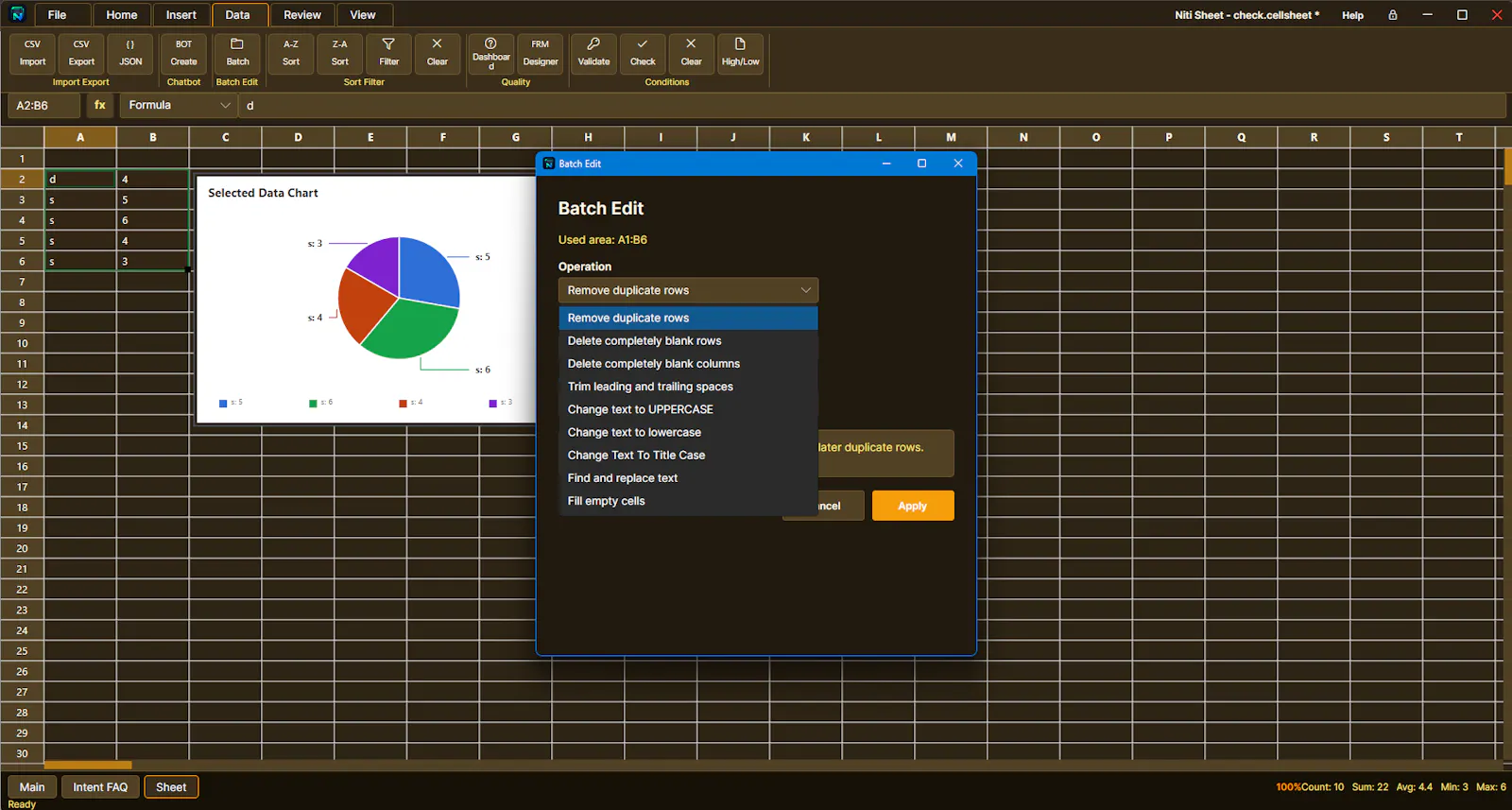Viewport: 1512px width, 810px height.
Task: Click the 'Avg: 4.4' status bar entry
Action: pos(1415,787)
